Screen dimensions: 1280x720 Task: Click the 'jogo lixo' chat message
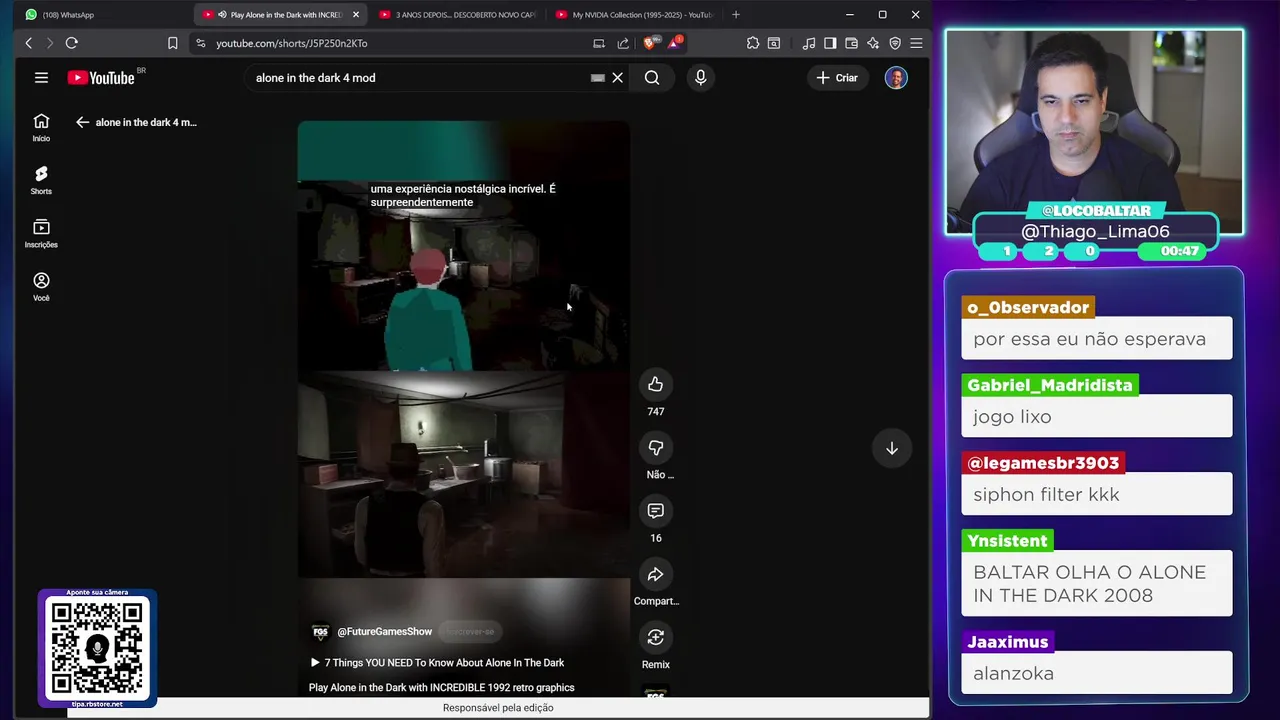[1097, 416]
